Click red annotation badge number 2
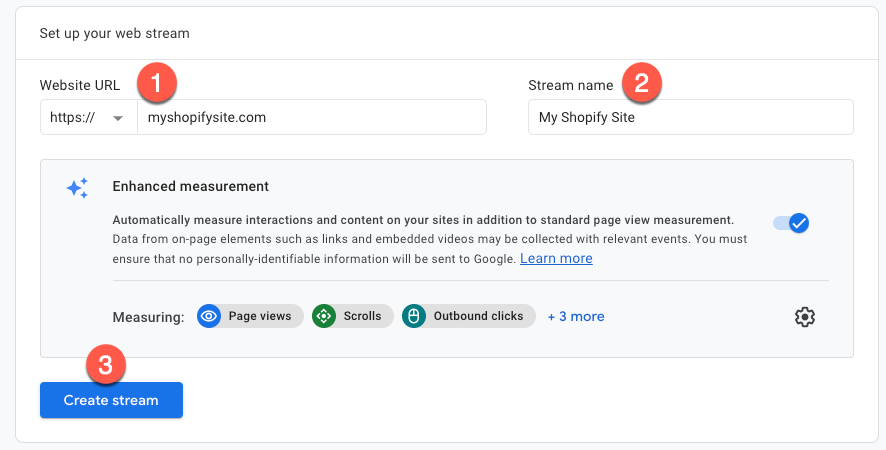 pyautogui.click(x=641, y=83)
